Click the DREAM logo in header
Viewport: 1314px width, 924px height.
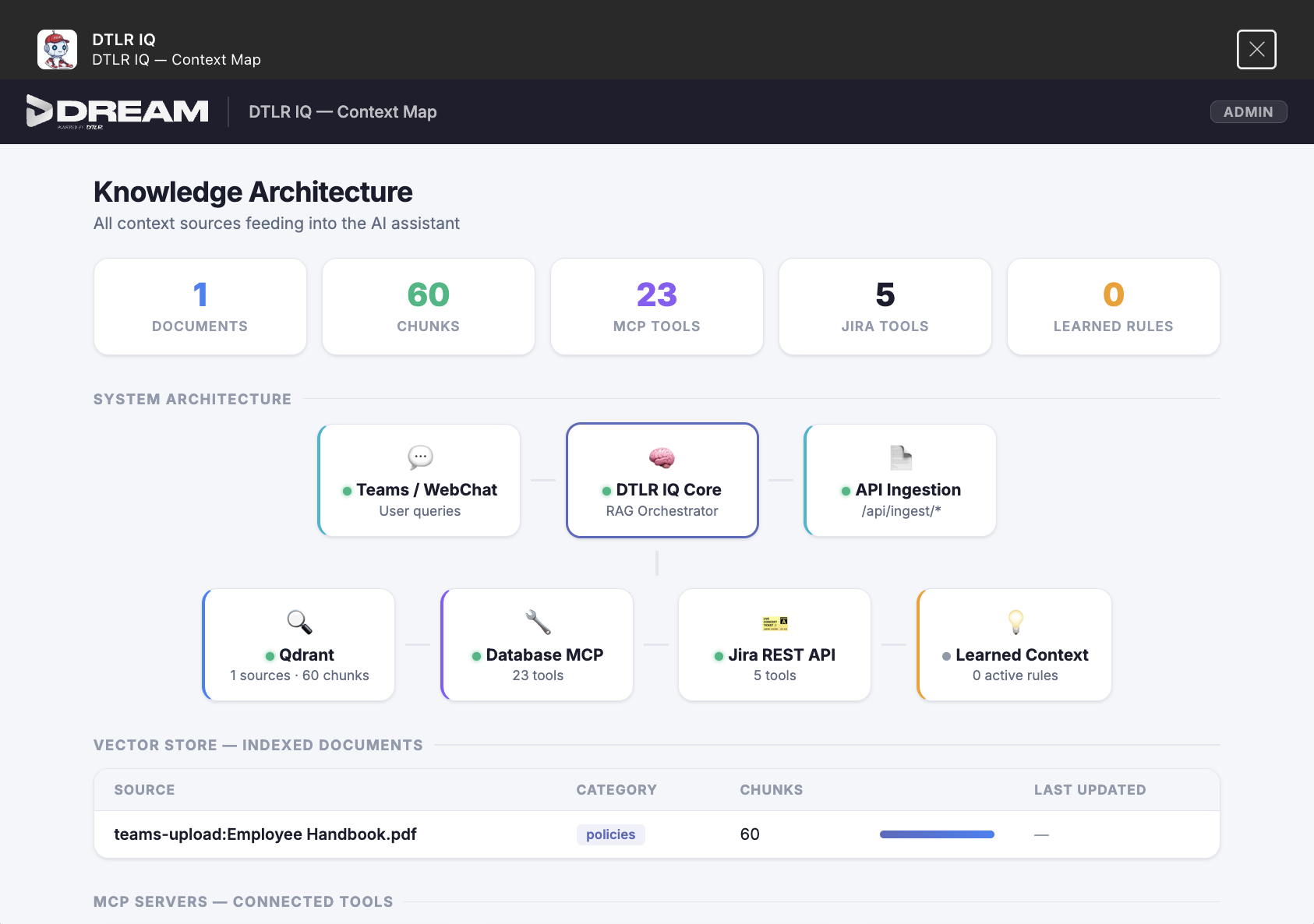click(x=118, y=111)
